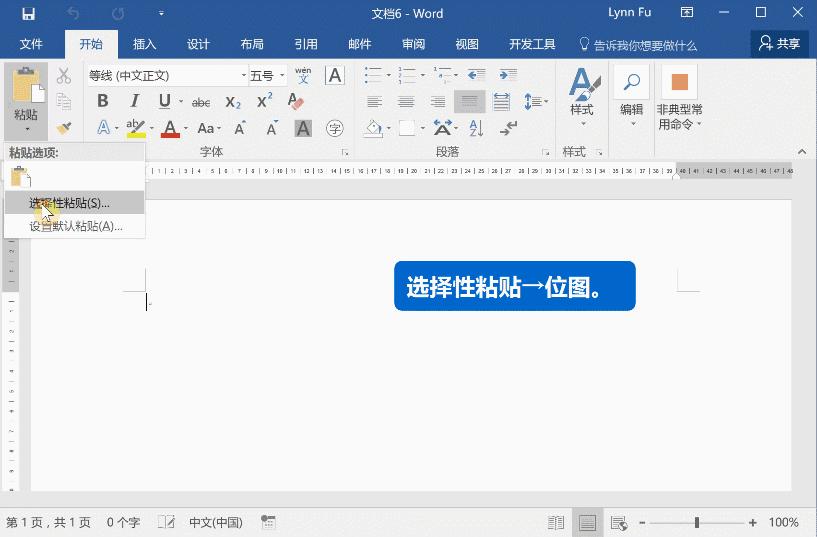Click the Lynn Fu account name
Screen dimensions: 817x537
pos(629,13)
